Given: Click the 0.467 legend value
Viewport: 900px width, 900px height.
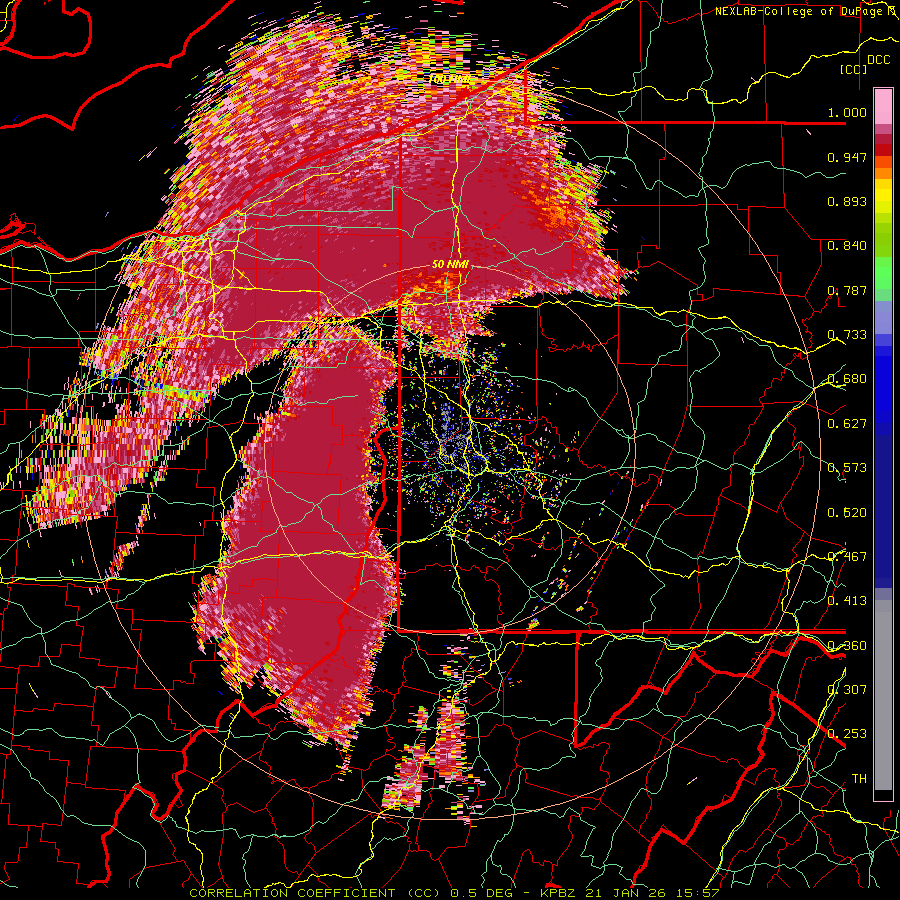Looking at the screenshot, I should click(847, 556).
